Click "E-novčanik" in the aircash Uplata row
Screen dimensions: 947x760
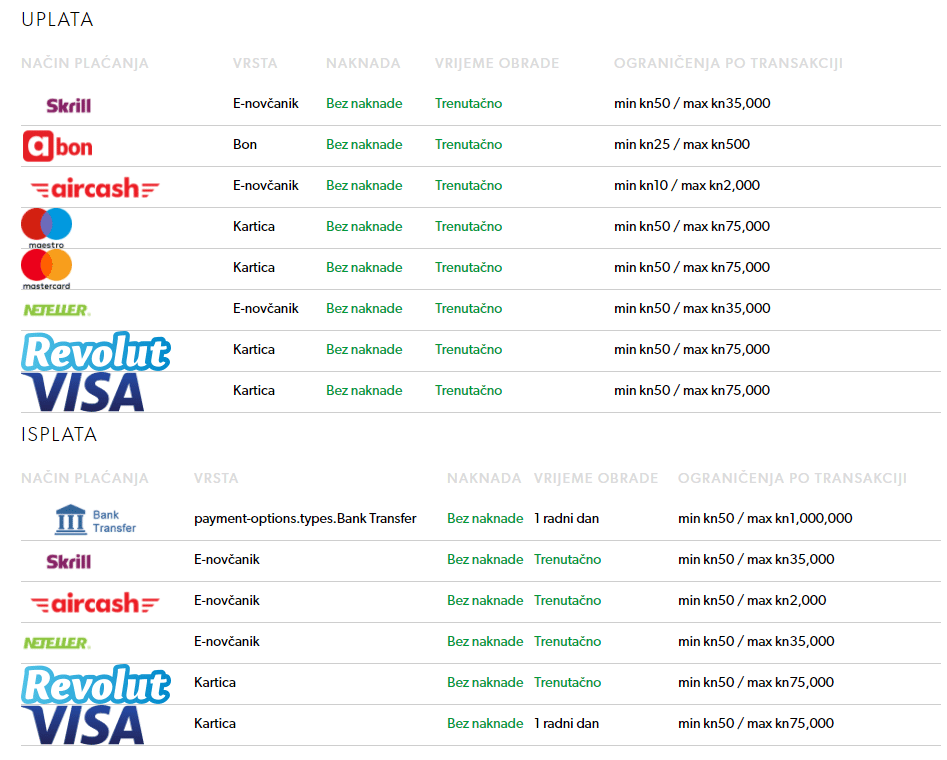tap(266, 185)
